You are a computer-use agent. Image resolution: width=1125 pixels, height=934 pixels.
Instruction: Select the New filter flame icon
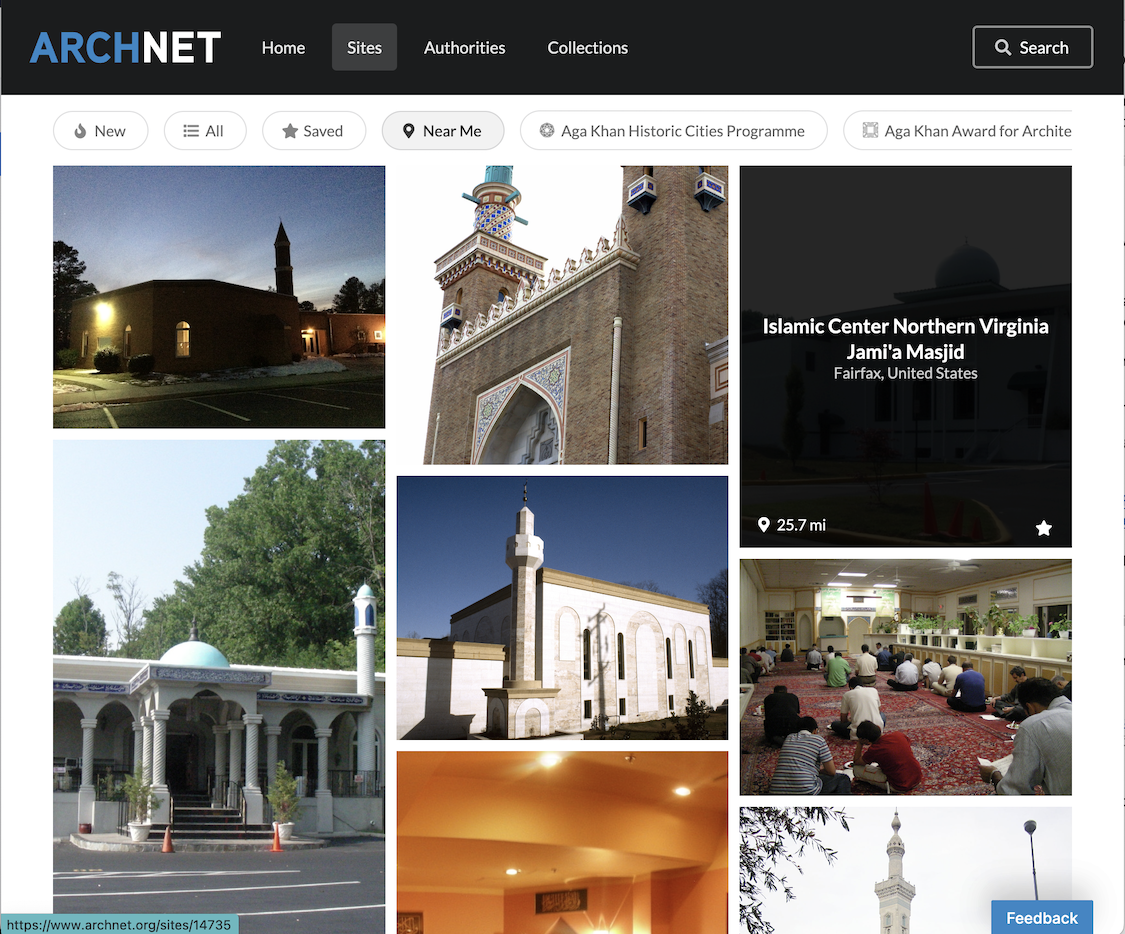[x=79, y=130]
